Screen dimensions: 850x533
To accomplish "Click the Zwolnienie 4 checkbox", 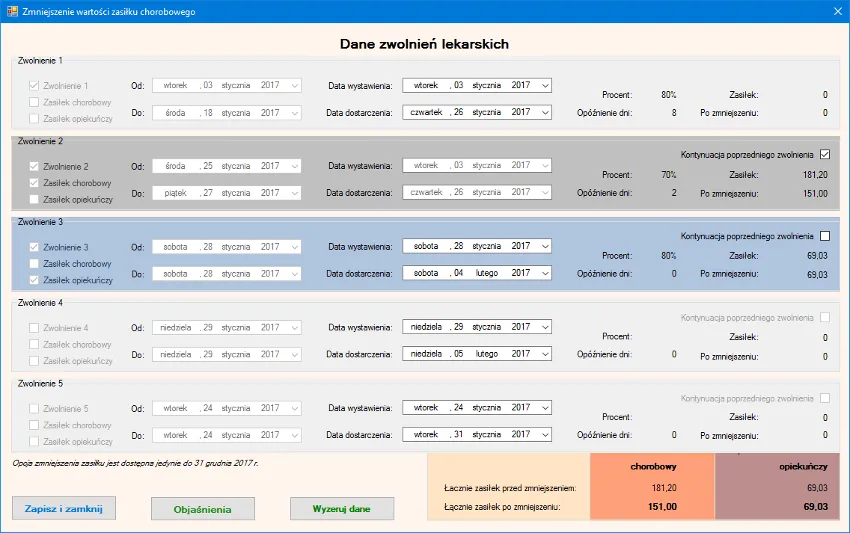I will click(35, 328).
